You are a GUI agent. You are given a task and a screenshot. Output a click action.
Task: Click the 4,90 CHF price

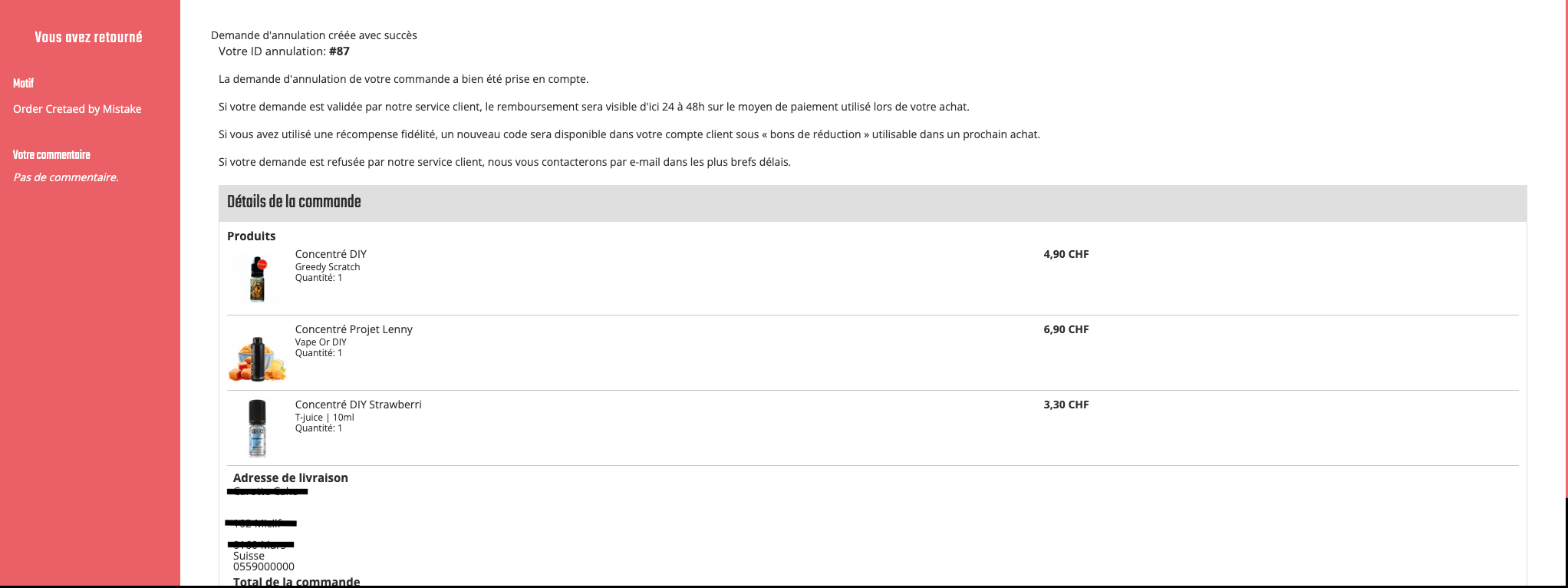pos(1066,254)
